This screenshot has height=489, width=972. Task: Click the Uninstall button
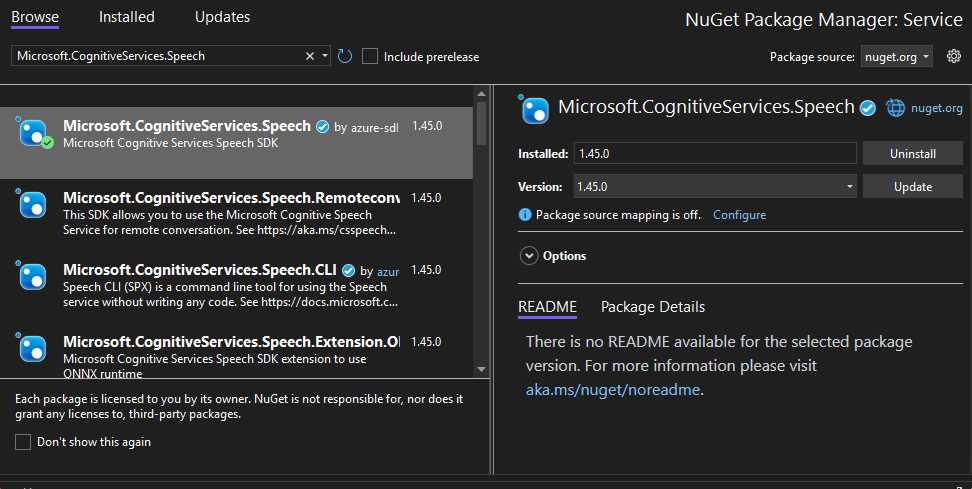click(x=912, y=154)
